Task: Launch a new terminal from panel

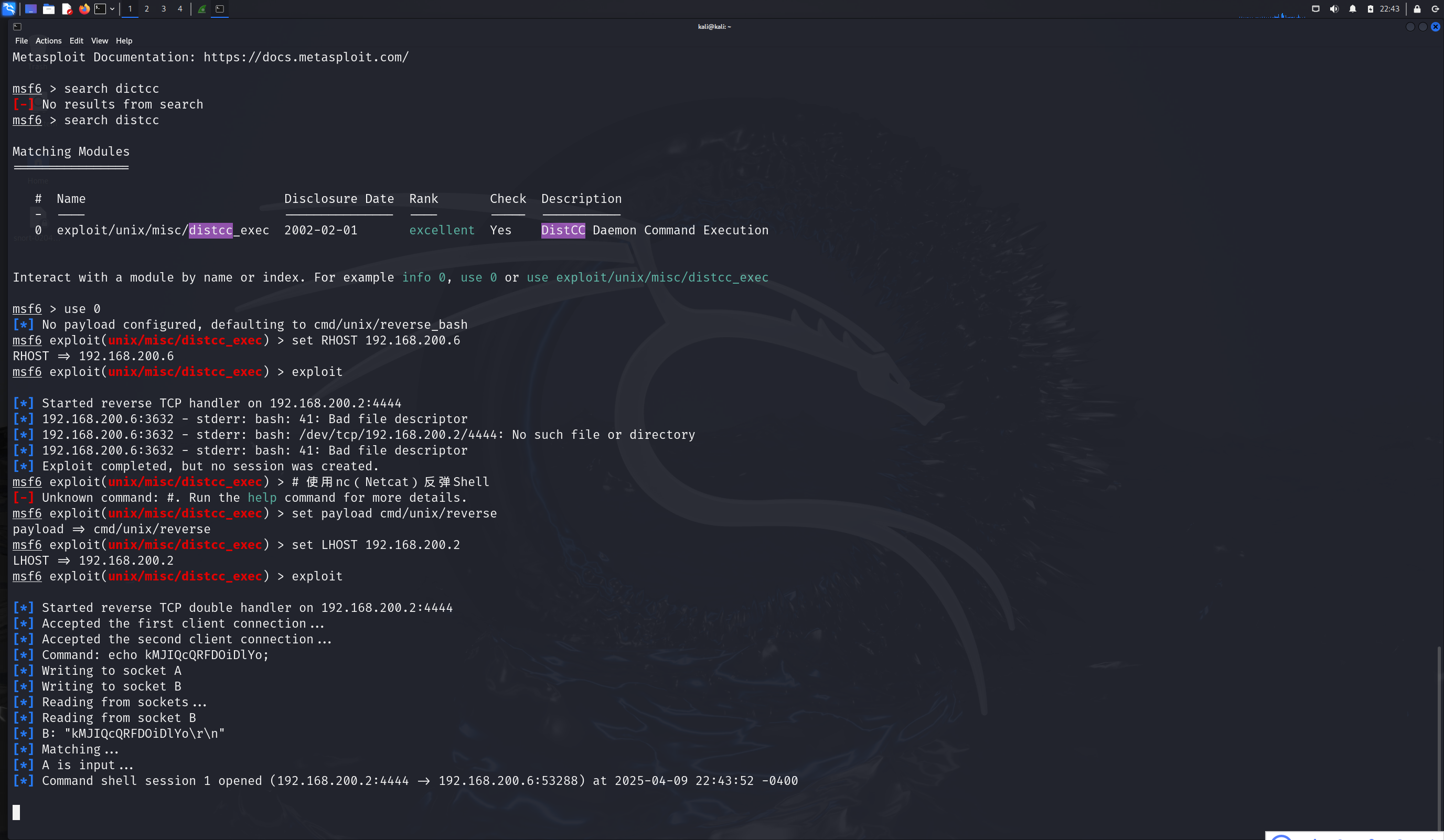Action: 100,8
